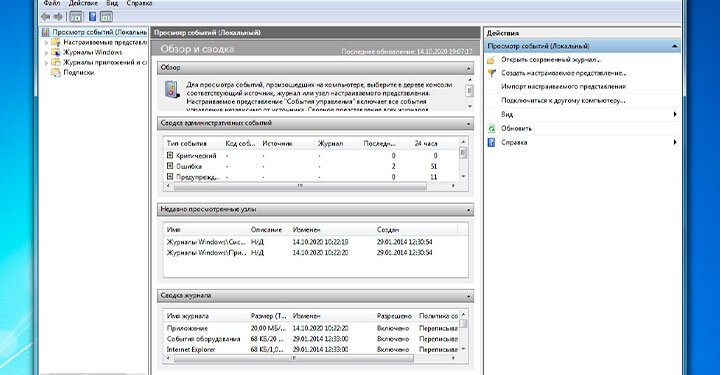Open the Вид menu in menu bar
720x375 pixels.
112,3
